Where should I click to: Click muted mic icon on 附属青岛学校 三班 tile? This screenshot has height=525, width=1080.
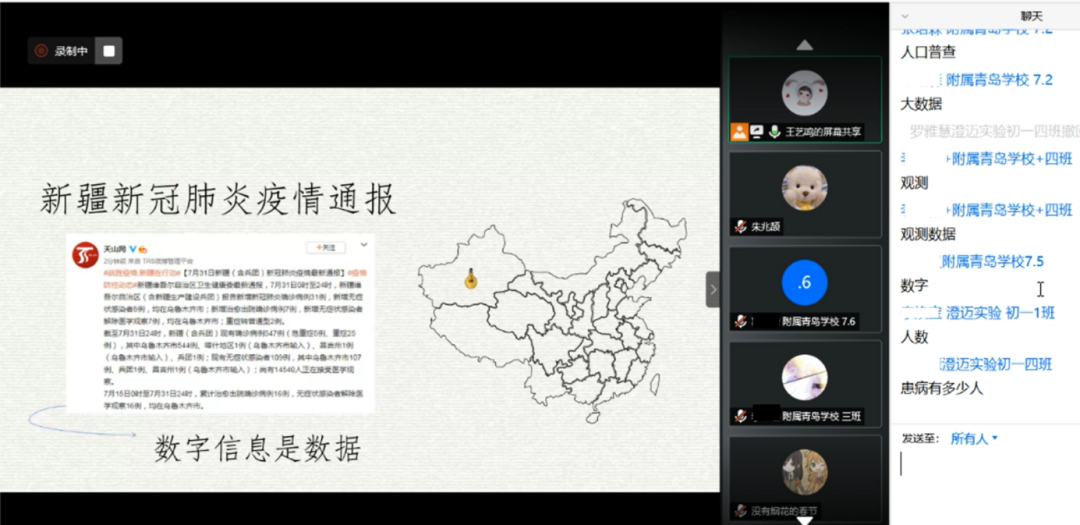click(x=740, y=416)
